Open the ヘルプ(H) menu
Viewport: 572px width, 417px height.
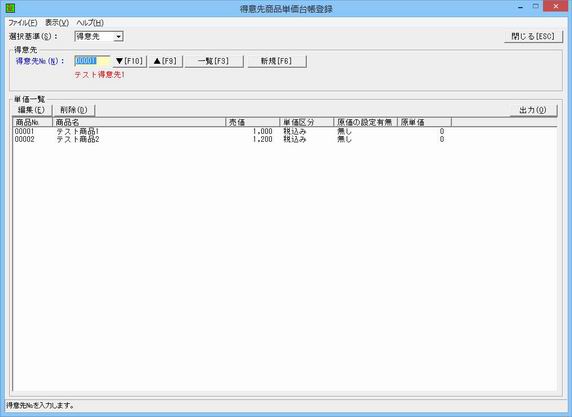90,23
